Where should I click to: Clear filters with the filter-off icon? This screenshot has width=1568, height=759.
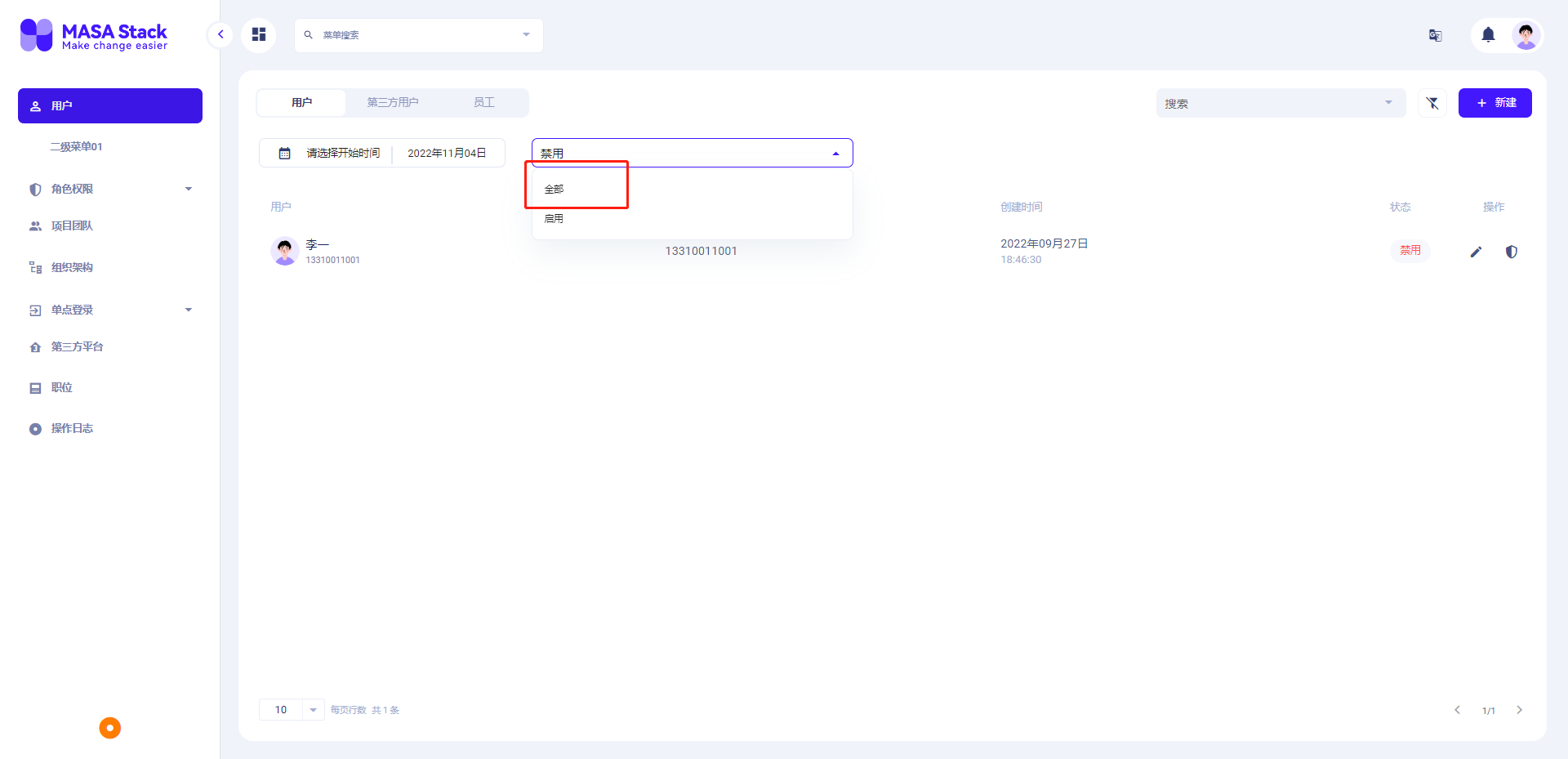click(x=1432, y=103)
